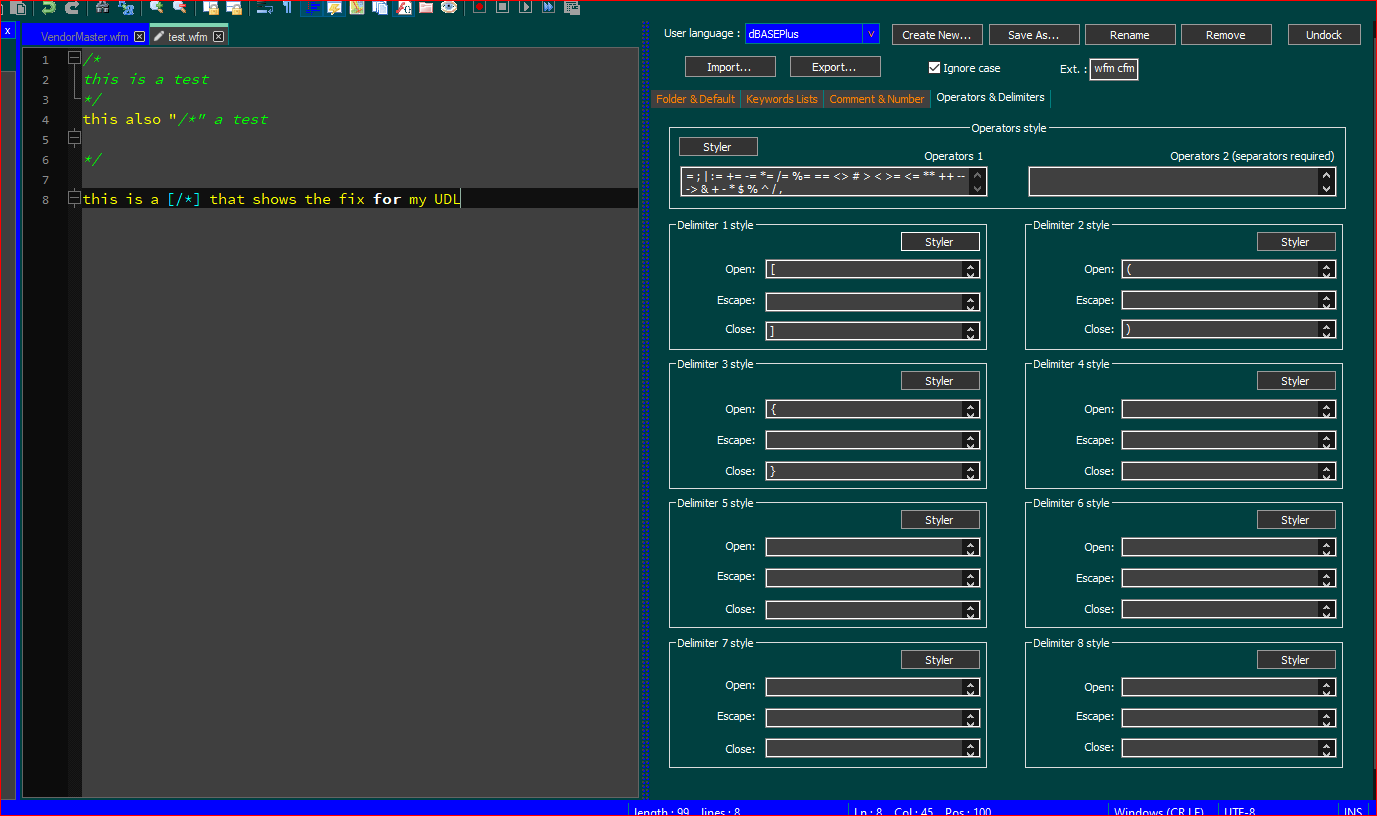
Task: Open the Delimiter 4 style Styler
Action: tap(1296, 381)
